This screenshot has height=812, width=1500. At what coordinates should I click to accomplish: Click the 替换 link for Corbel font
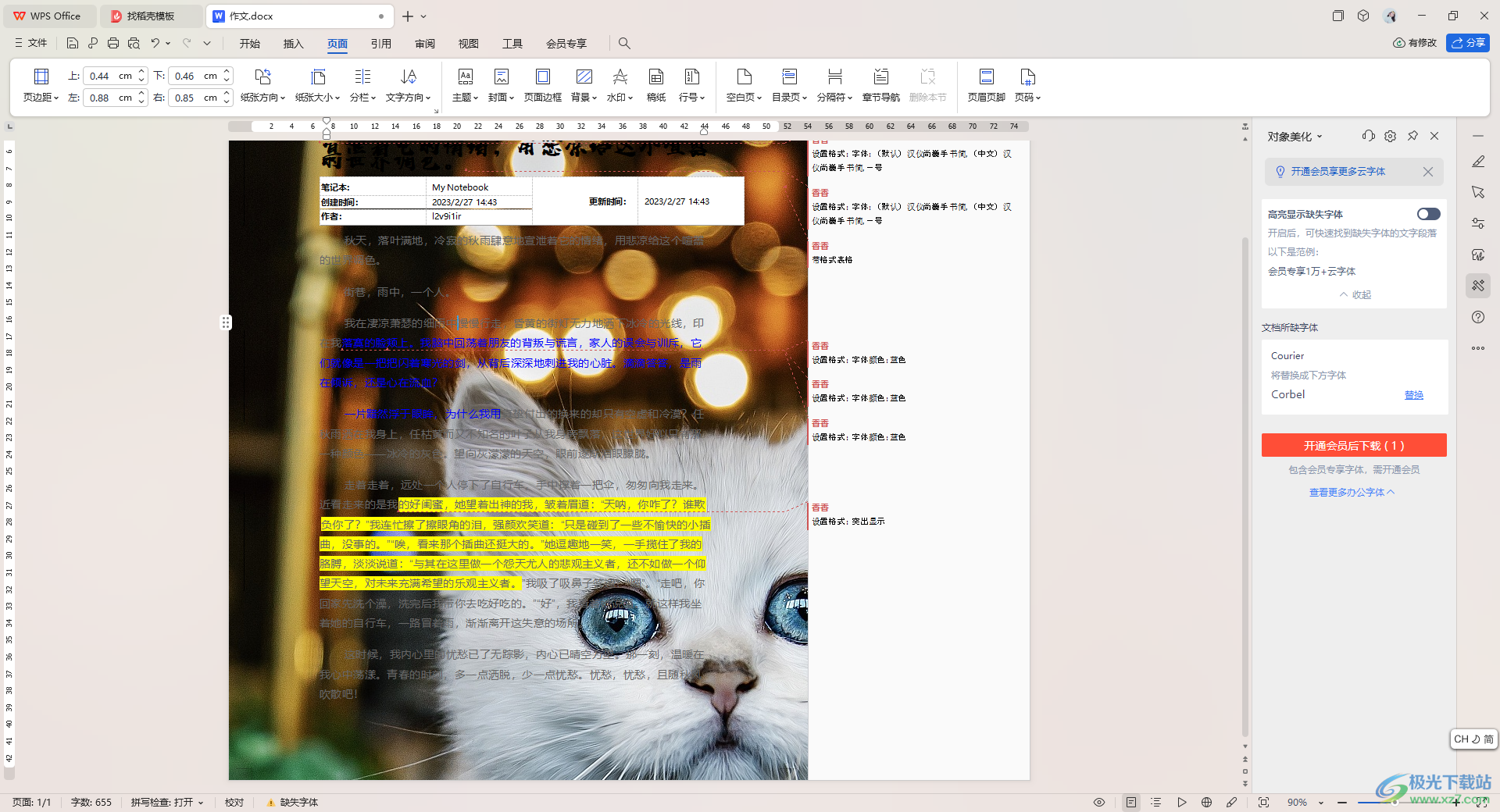click(1414, 395)
